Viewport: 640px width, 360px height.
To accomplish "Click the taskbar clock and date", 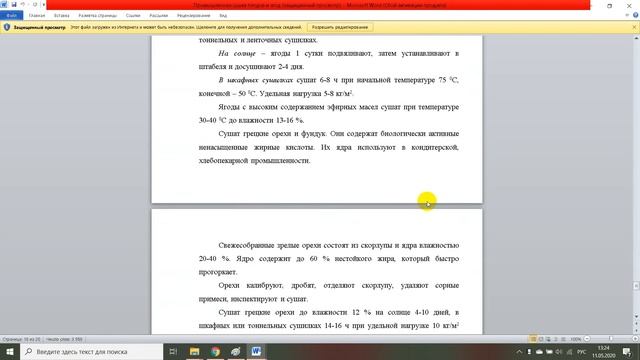I will (604, 351).
